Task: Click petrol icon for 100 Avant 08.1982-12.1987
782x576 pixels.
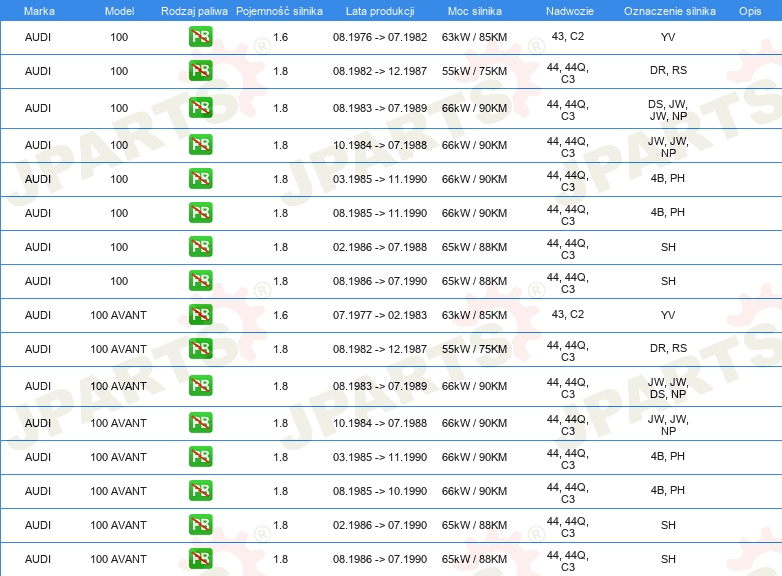Action: (200, 349)
